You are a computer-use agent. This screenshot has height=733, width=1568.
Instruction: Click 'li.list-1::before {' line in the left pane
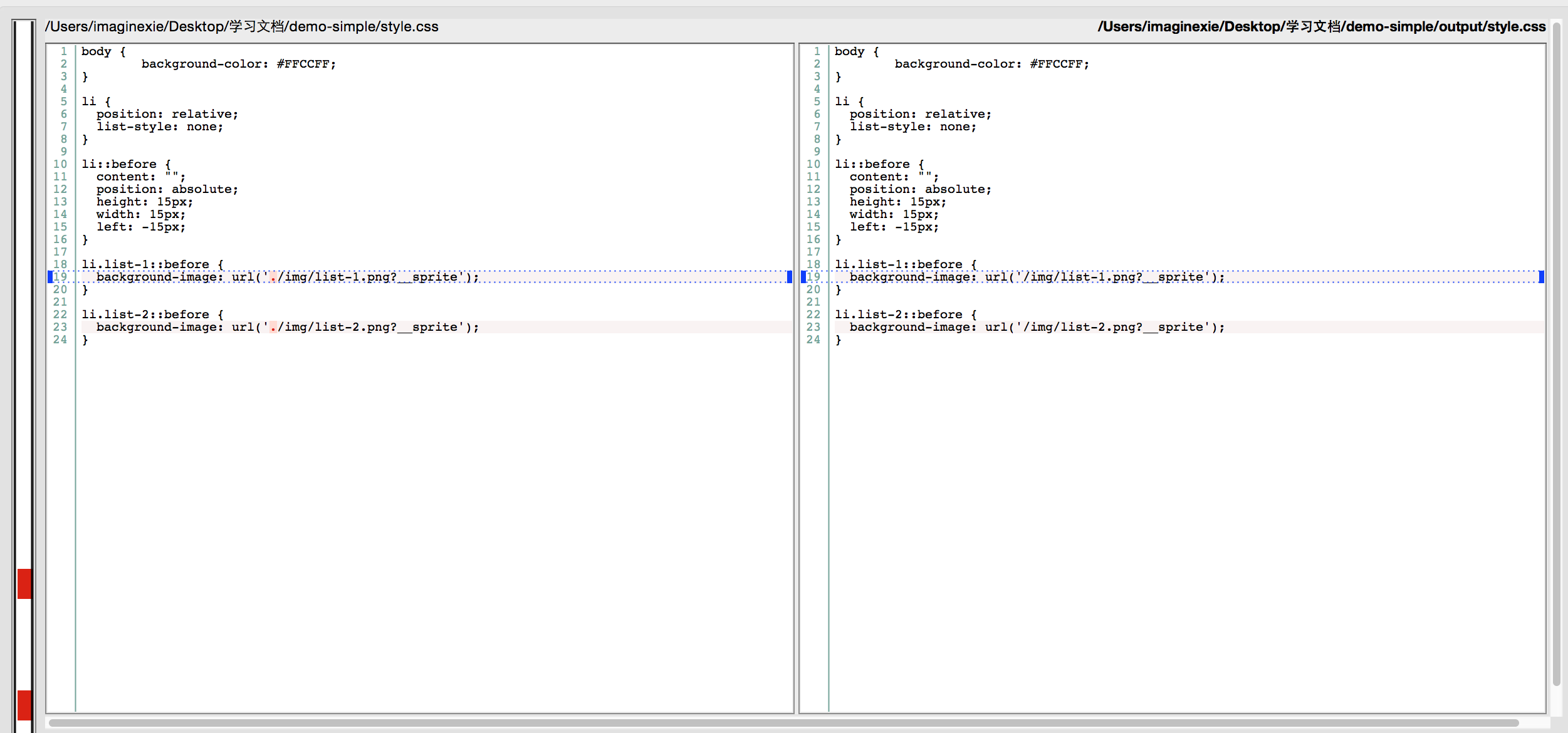coord(152,264)
